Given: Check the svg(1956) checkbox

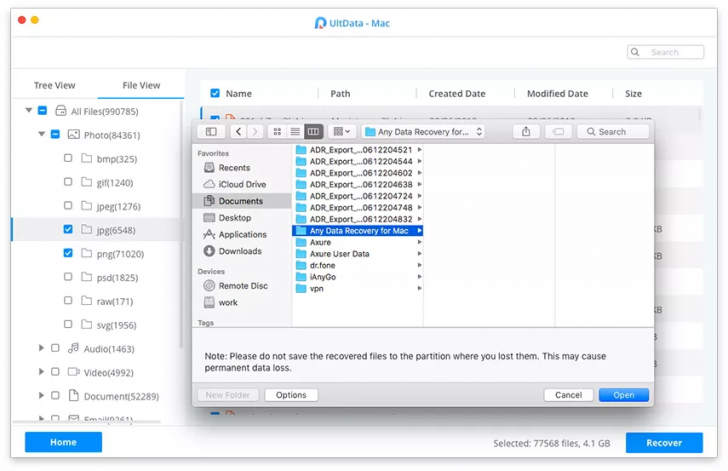Looking at the screenshot, I should pos(68,324).
